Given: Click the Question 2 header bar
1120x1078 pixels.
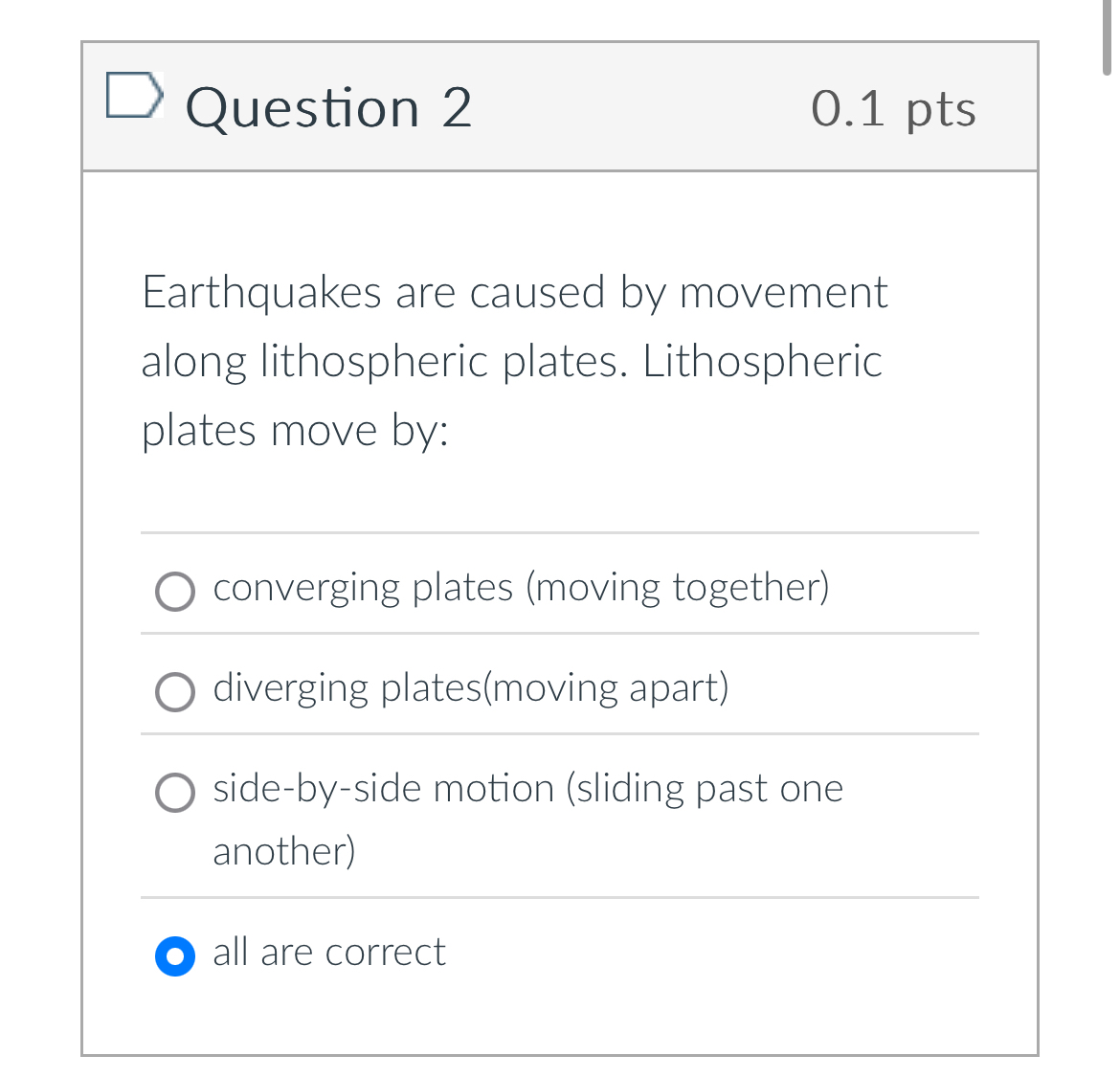Looking at the screenshot, I should pyautogui.click(x=560, y=107).
